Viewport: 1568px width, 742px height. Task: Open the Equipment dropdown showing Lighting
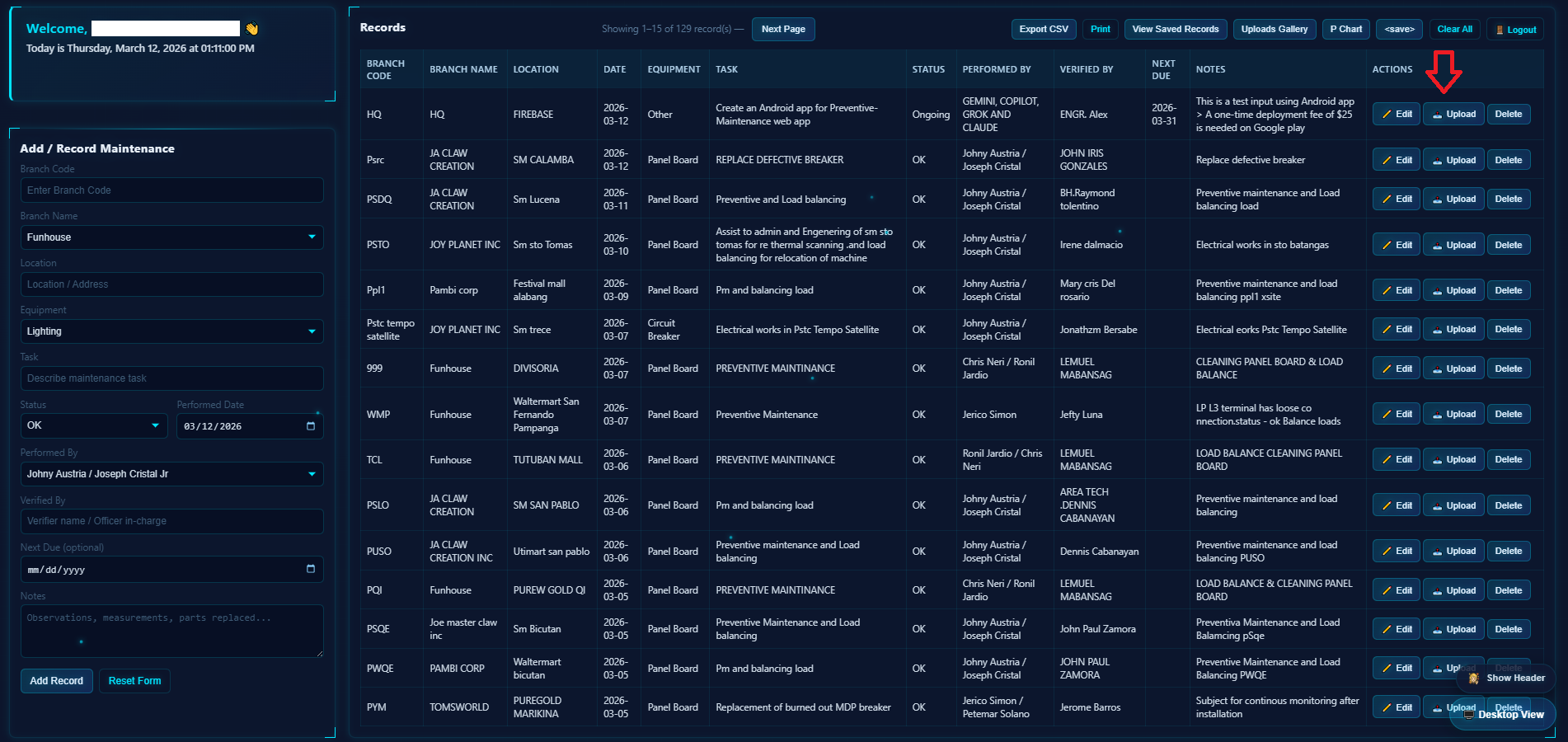point(171,331)
